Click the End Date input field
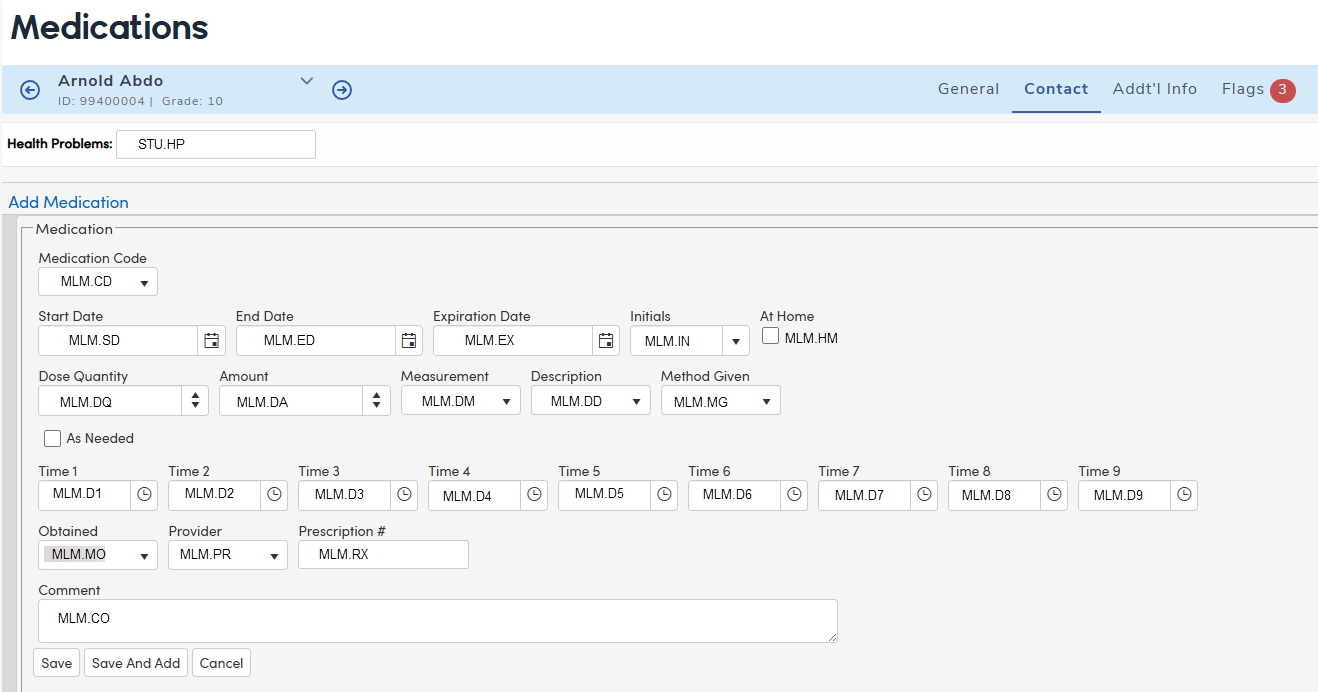This screenshot has height=692, width=1318. 316,341
